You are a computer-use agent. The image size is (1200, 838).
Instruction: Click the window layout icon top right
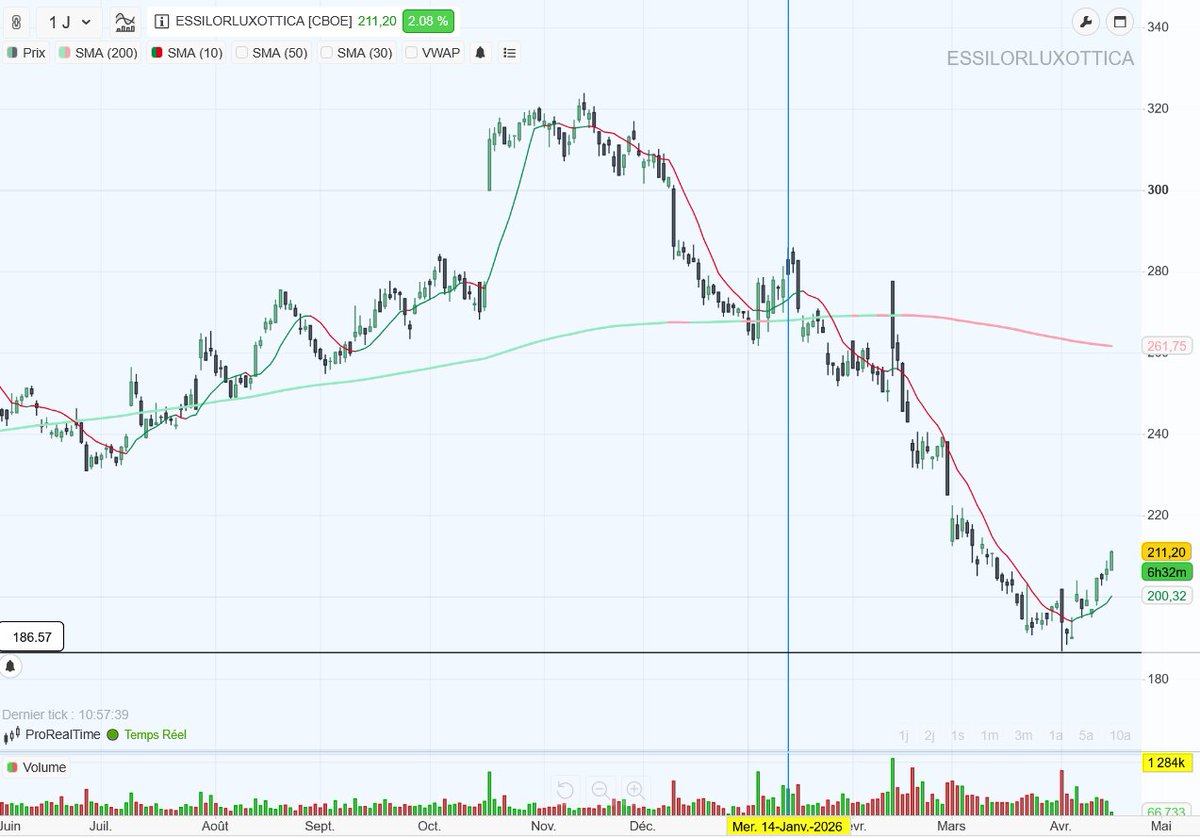(x=1119, y=22)
